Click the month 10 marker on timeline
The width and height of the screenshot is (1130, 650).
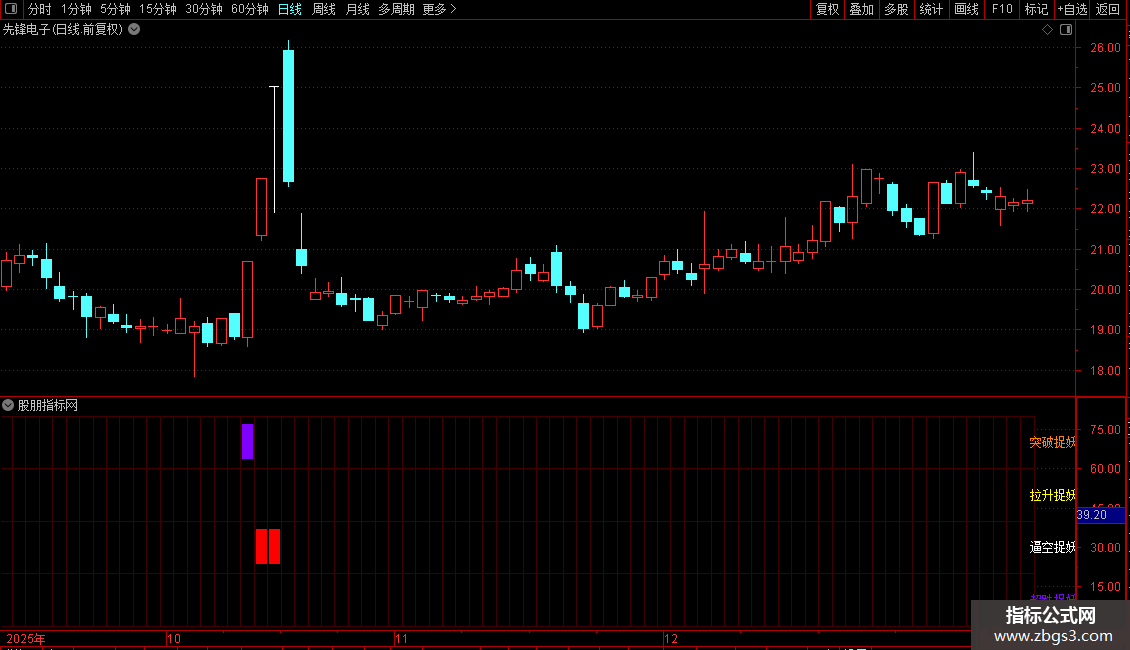point(174,638)
